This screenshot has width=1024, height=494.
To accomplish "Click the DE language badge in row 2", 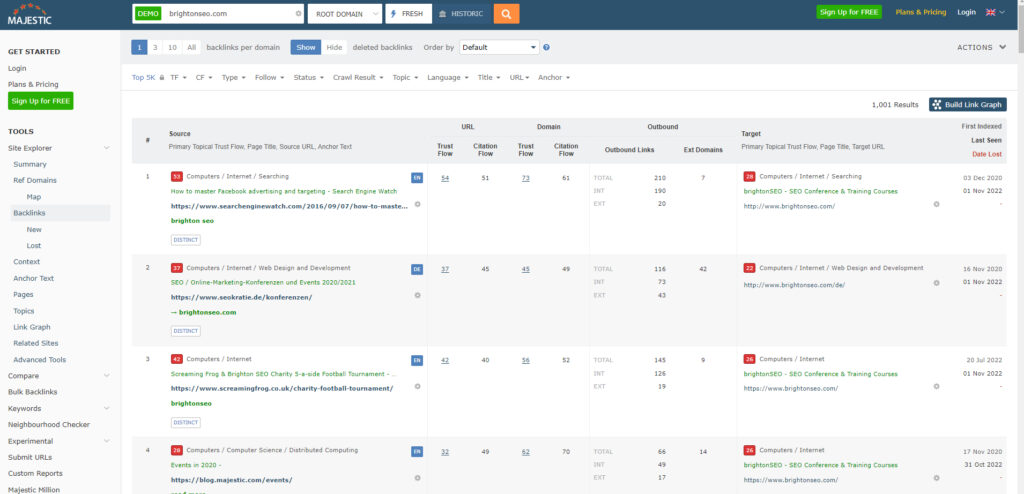I will [417, 269].
